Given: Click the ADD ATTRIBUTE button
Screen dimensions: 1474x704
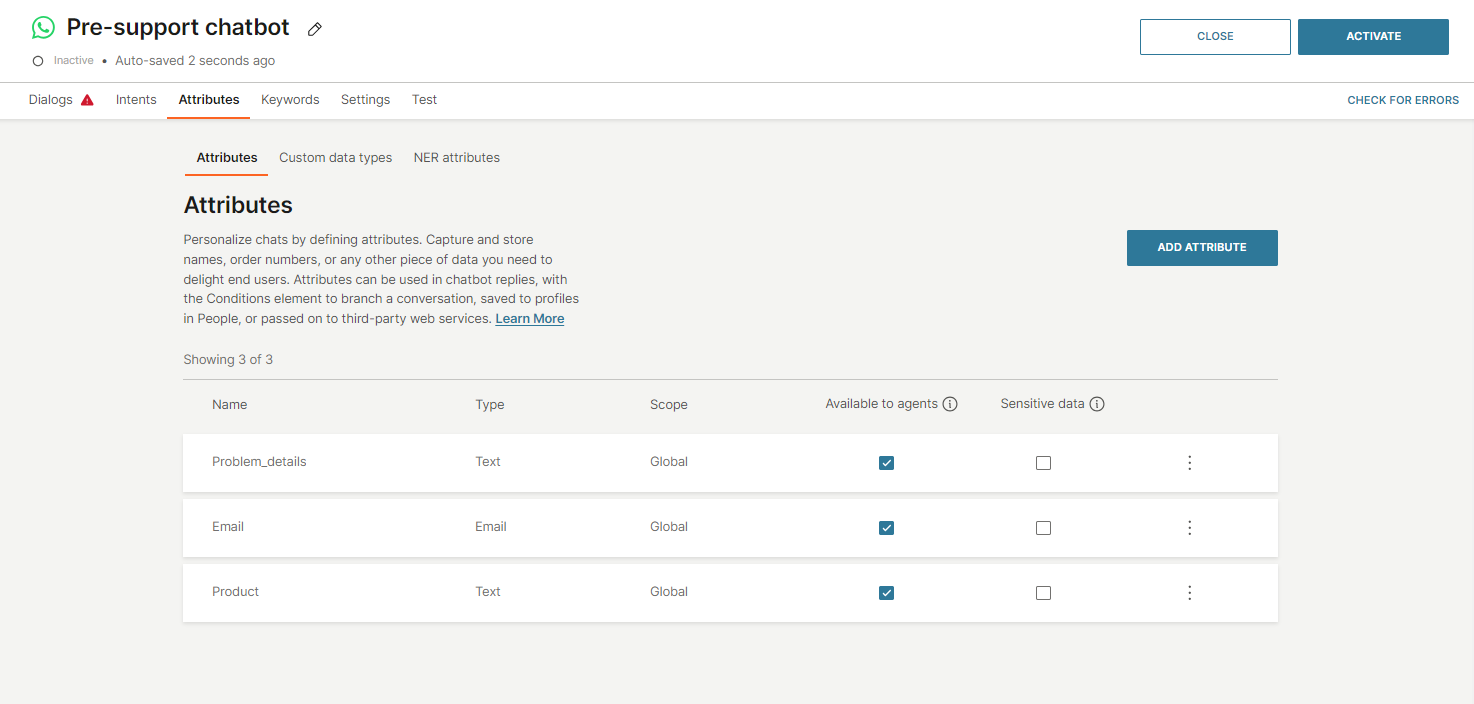Looking at the screenshot, I should point(1202,247).
